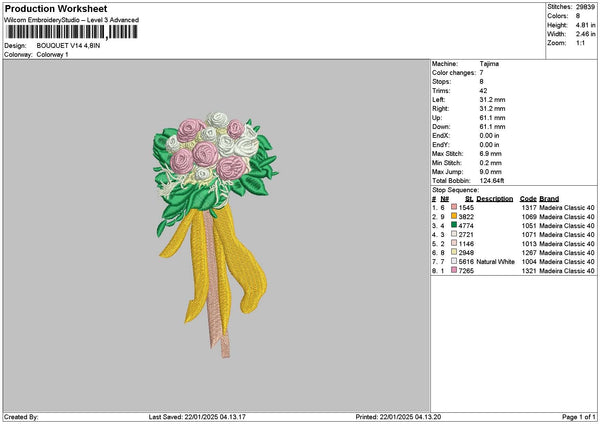Pick the green swatch for thread 4774
The height and width of the screenshot is (424, 600).
[x=454, y=225]
